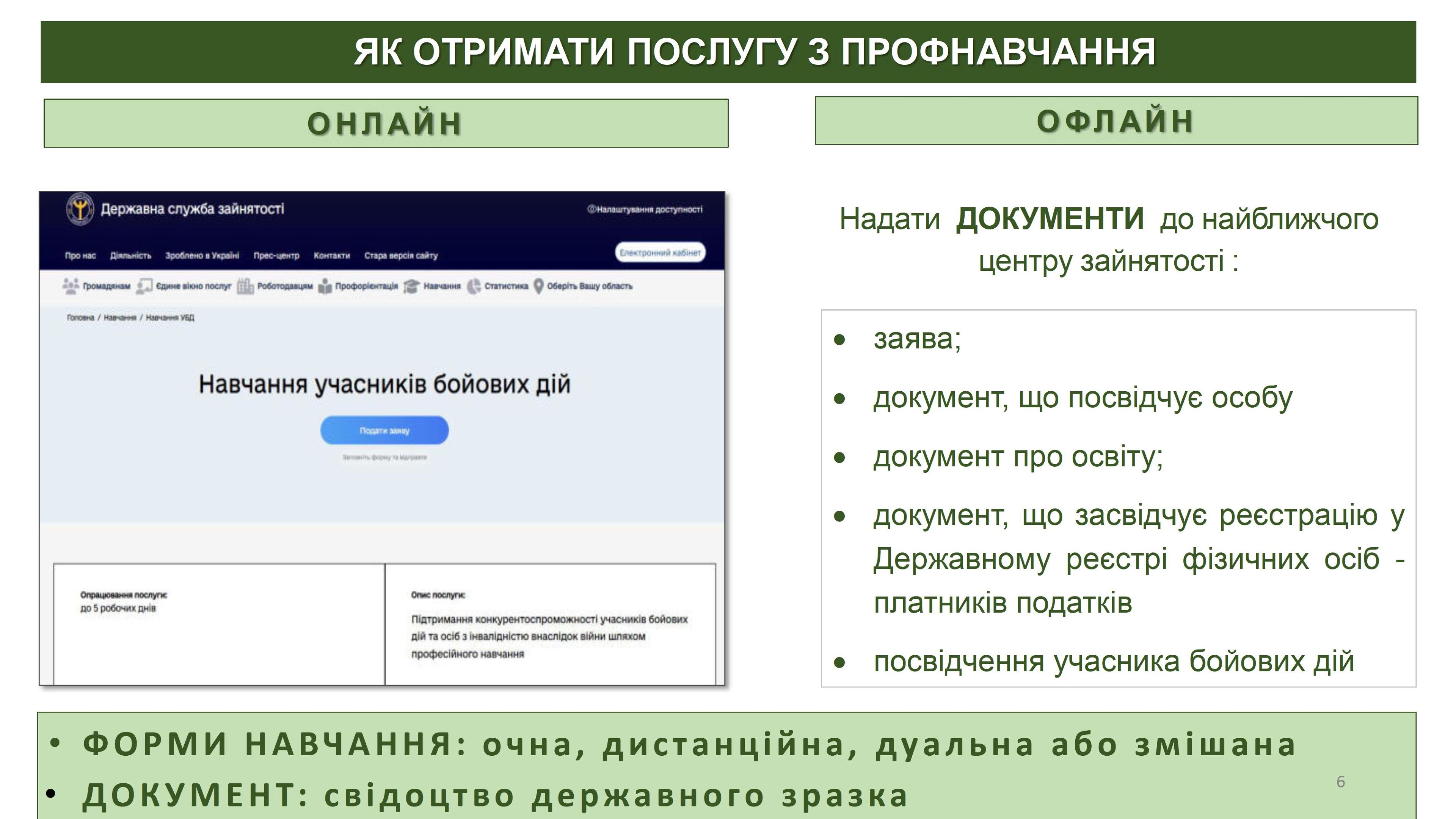The height and width of the screenshot is (819, 1456).
Task: Click the Роботодавцям buildings icon
Action: [x=245, y=286]
